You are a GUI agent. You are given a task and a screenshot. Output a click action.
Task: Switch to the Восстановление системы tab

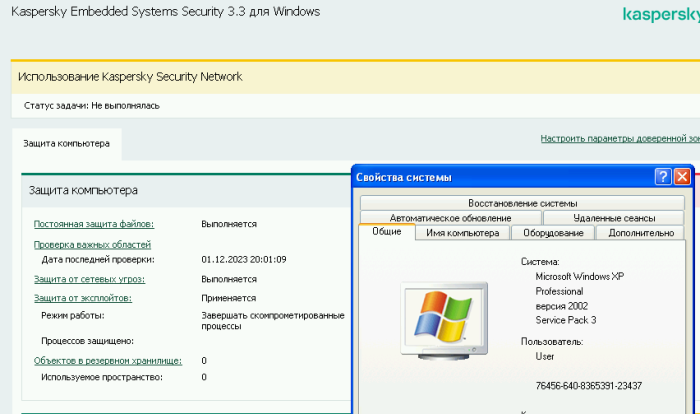coord(522,203)
